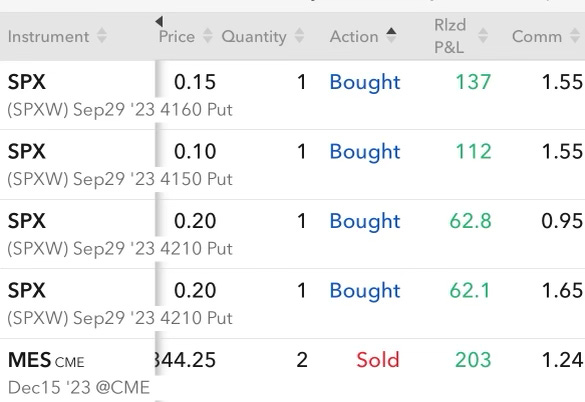The height and width of the screenshot is (402, 585).
Task: Sort by the Quantity column arrows
Action: pos(299,36)
